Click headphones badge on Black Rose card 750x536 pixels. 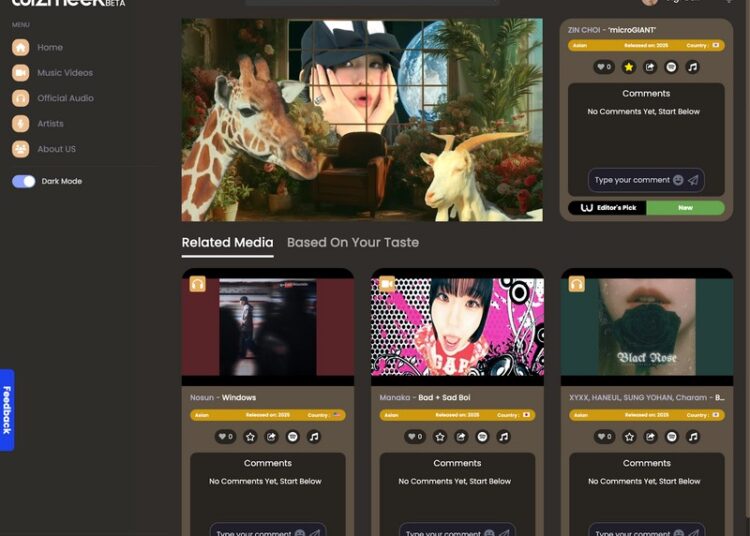(577, 284)
